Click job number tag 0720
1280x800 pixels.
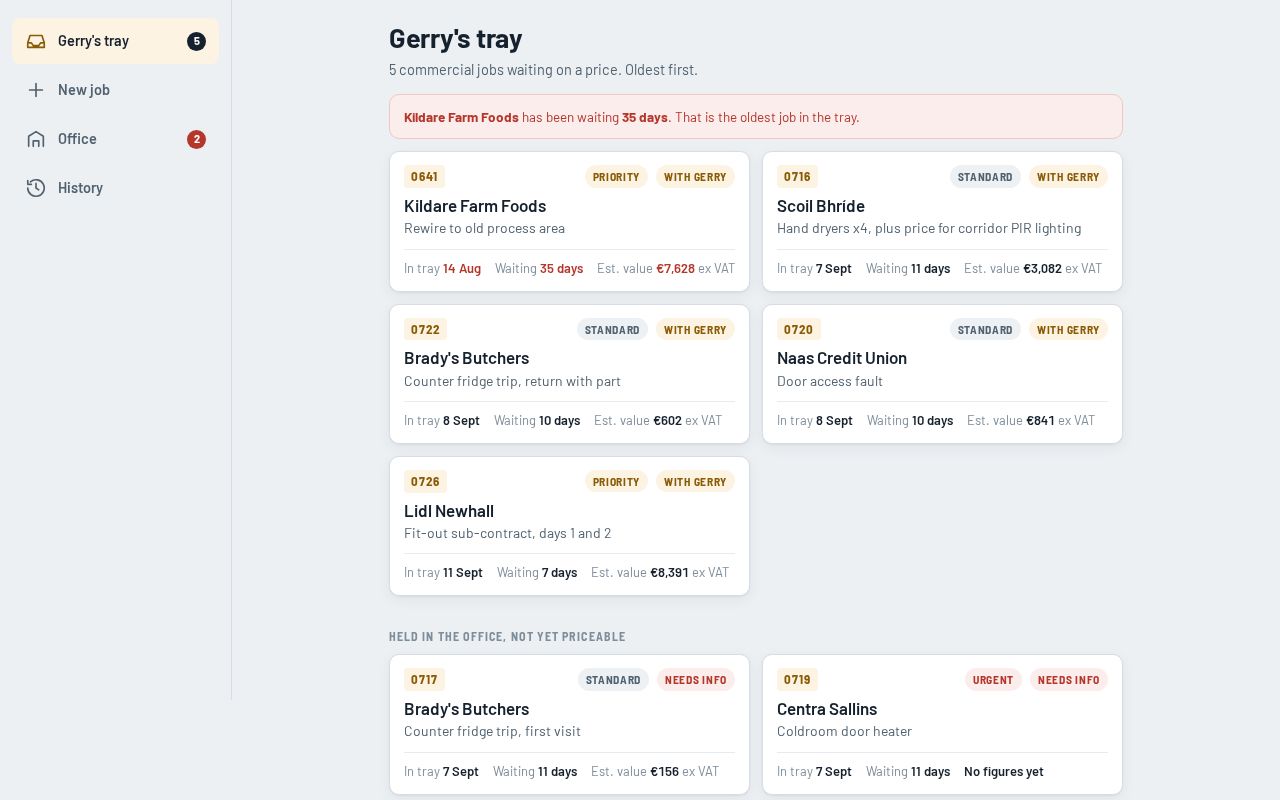[x=798, y=330]
